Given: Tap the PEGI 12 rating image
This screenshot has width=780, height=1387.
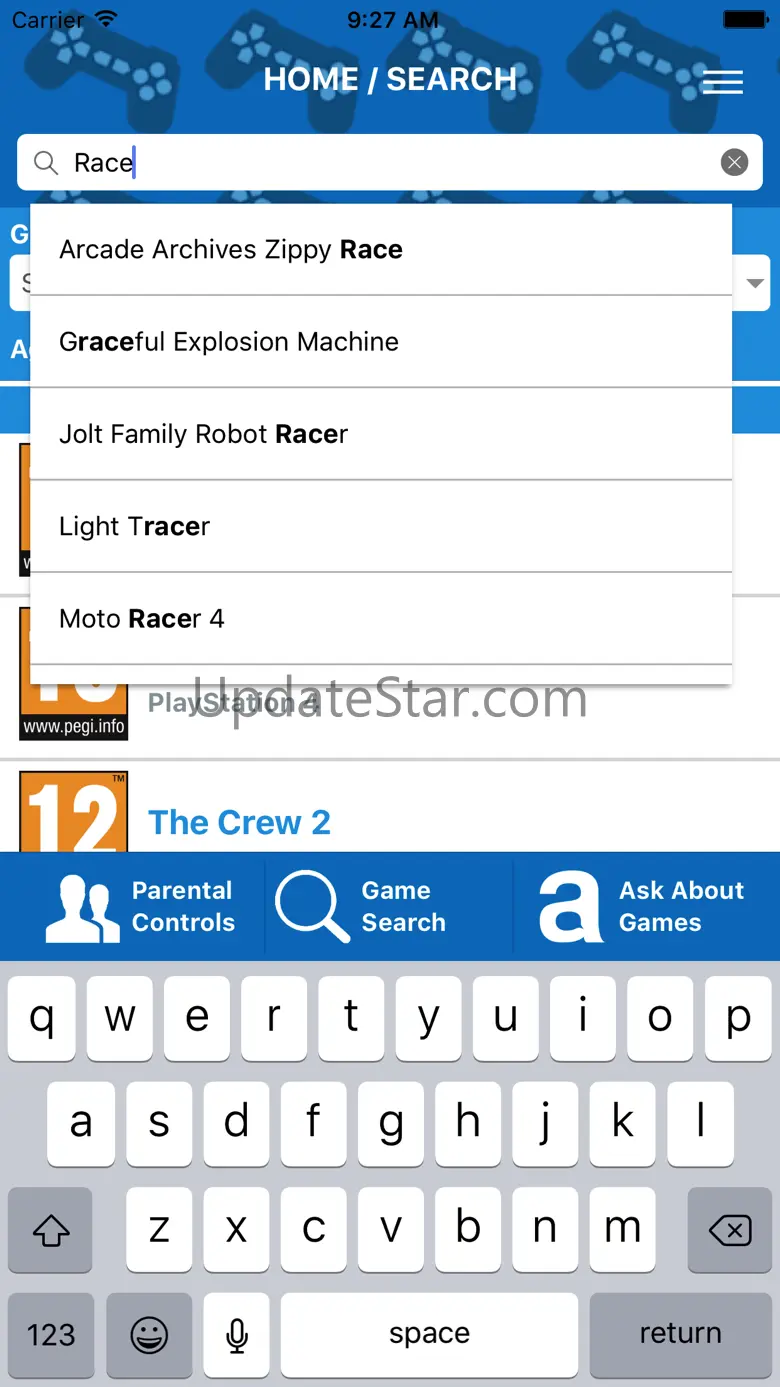Looking at the screenshot, I should tap(74, 811).
